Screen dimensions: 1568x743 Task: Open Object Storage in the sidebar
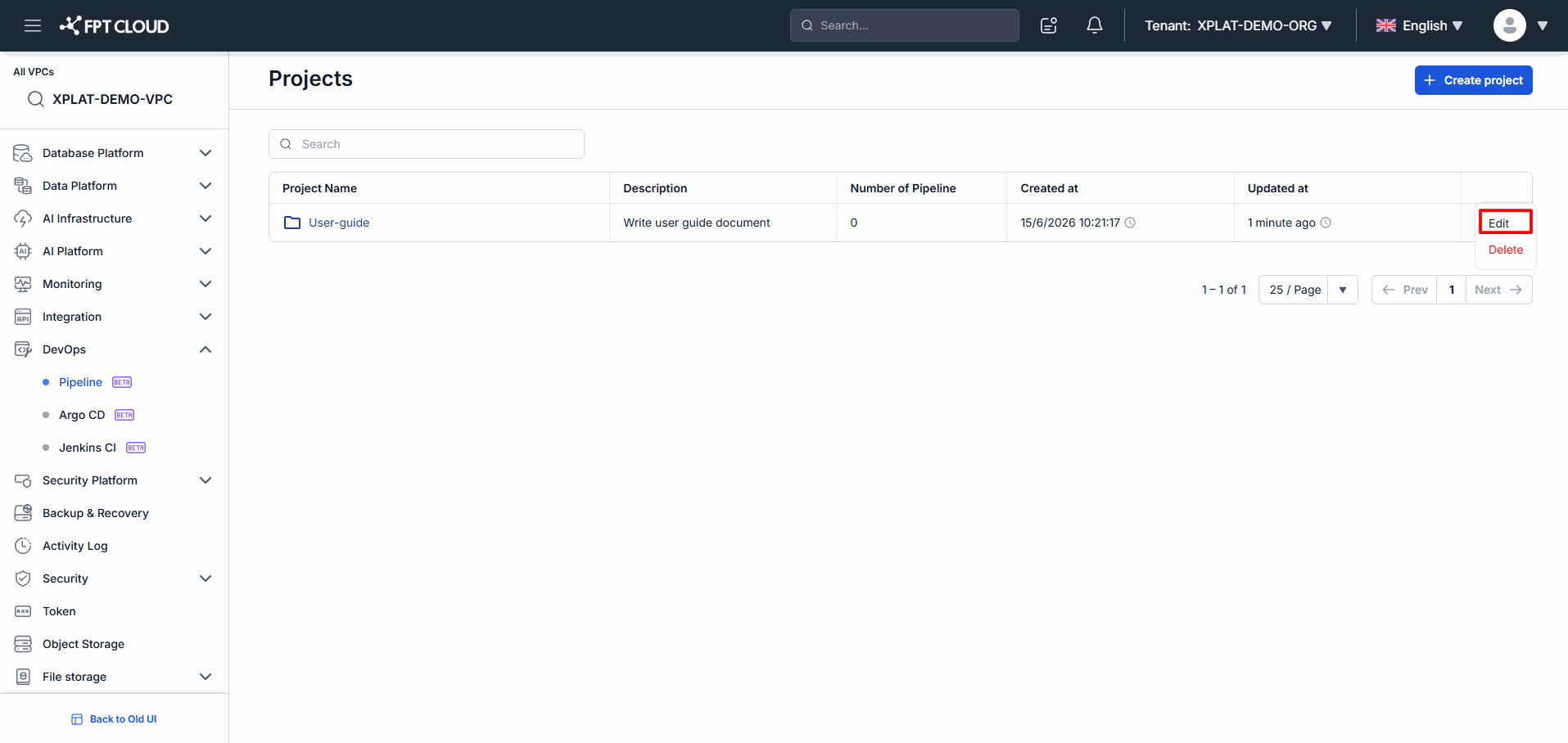click(84, 644)
